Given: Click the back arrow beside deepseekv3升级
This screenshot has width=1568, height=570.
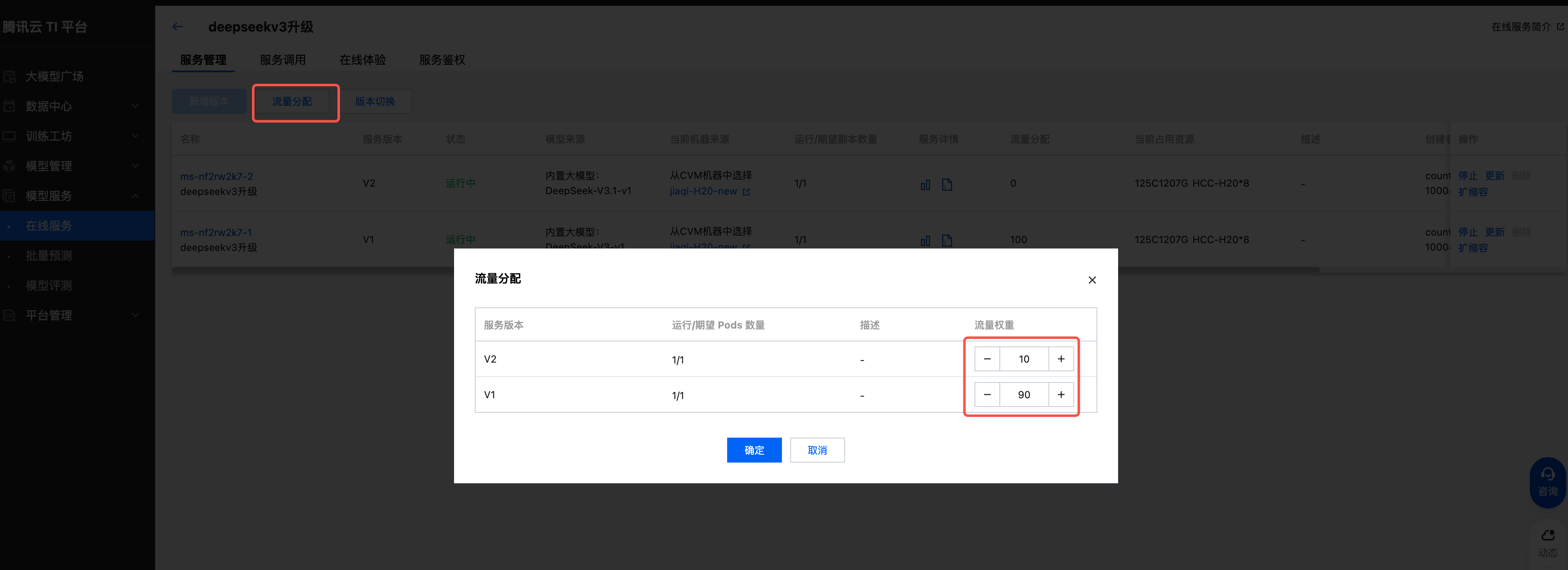Looking at the screenshot, I should click(x=178, y=27).
